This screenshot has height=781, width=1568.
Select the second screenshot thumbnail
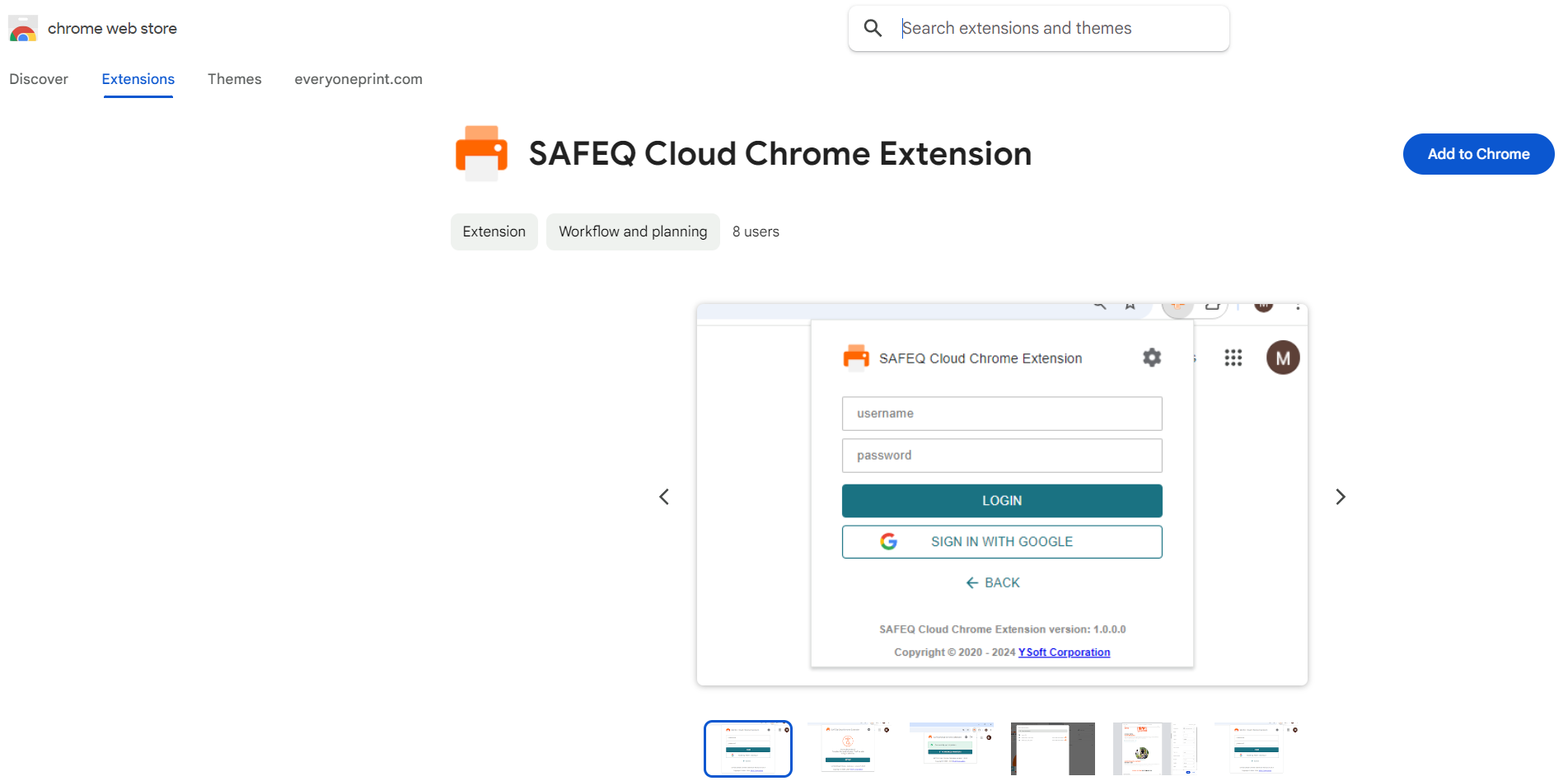point(849,748)
